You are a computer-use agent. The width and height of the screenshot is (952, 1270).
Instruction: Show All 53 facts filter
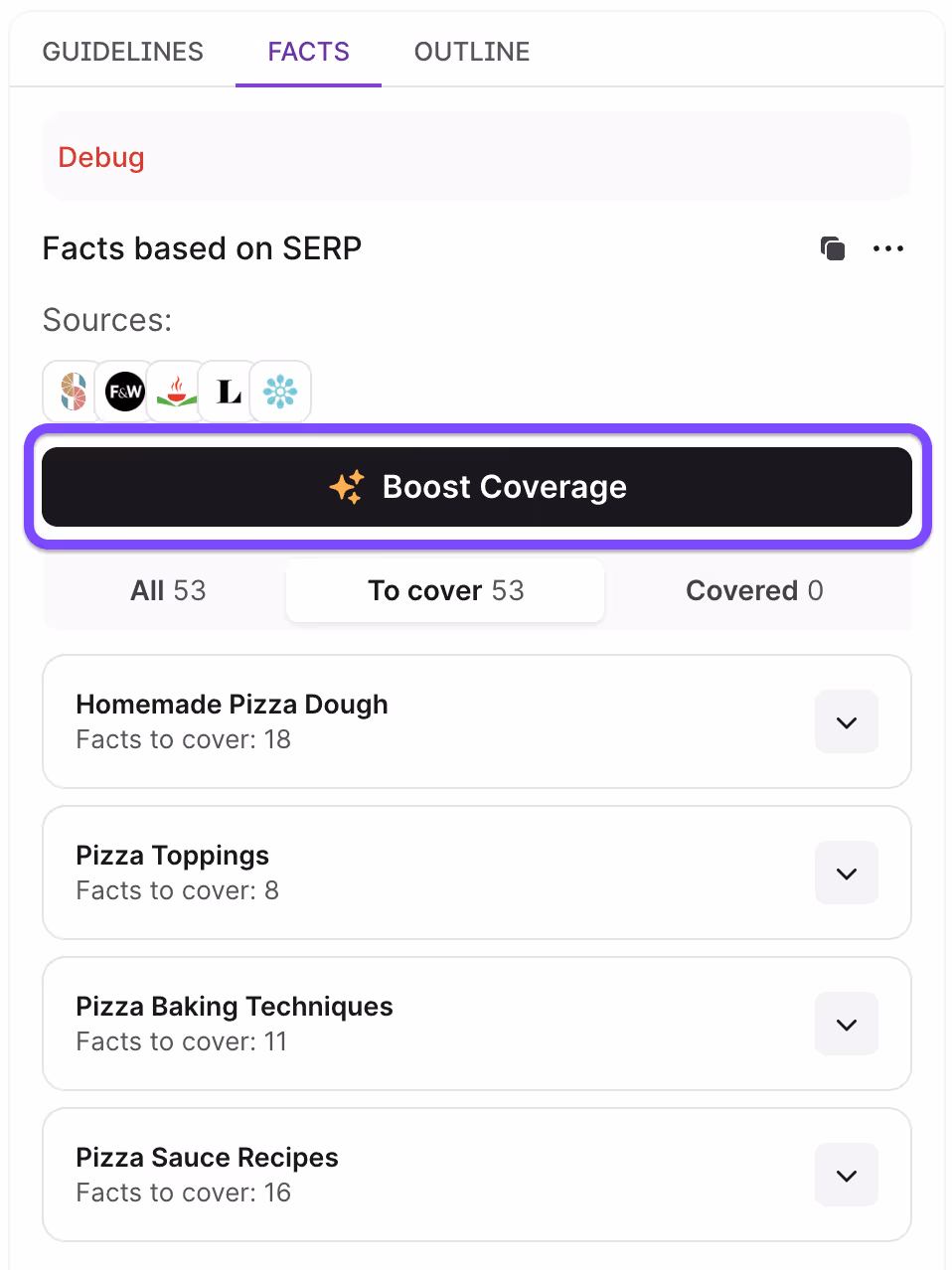(x=168, y=590)
